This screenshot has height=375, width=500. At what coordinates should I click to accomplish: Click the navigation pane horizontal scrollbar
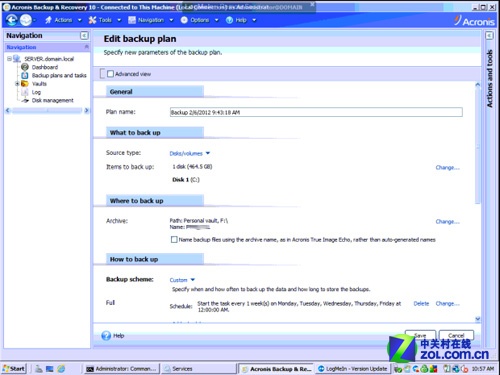[47, 110]
